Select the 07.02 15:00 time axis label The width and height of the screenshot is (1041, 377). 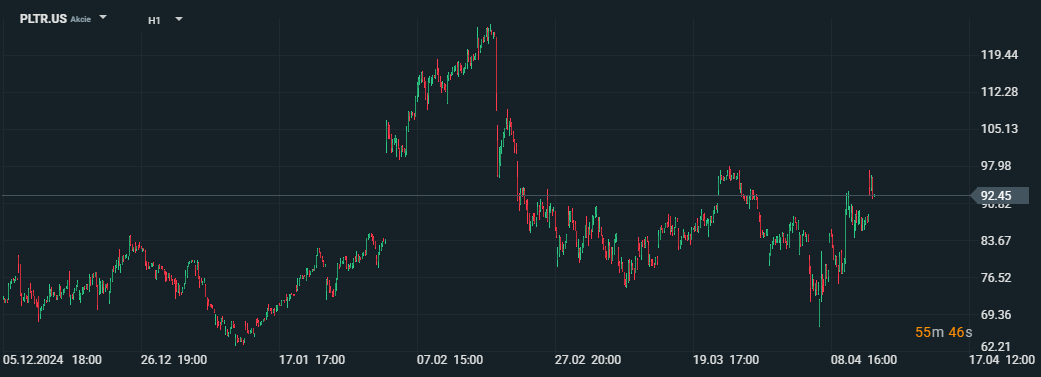449,360
